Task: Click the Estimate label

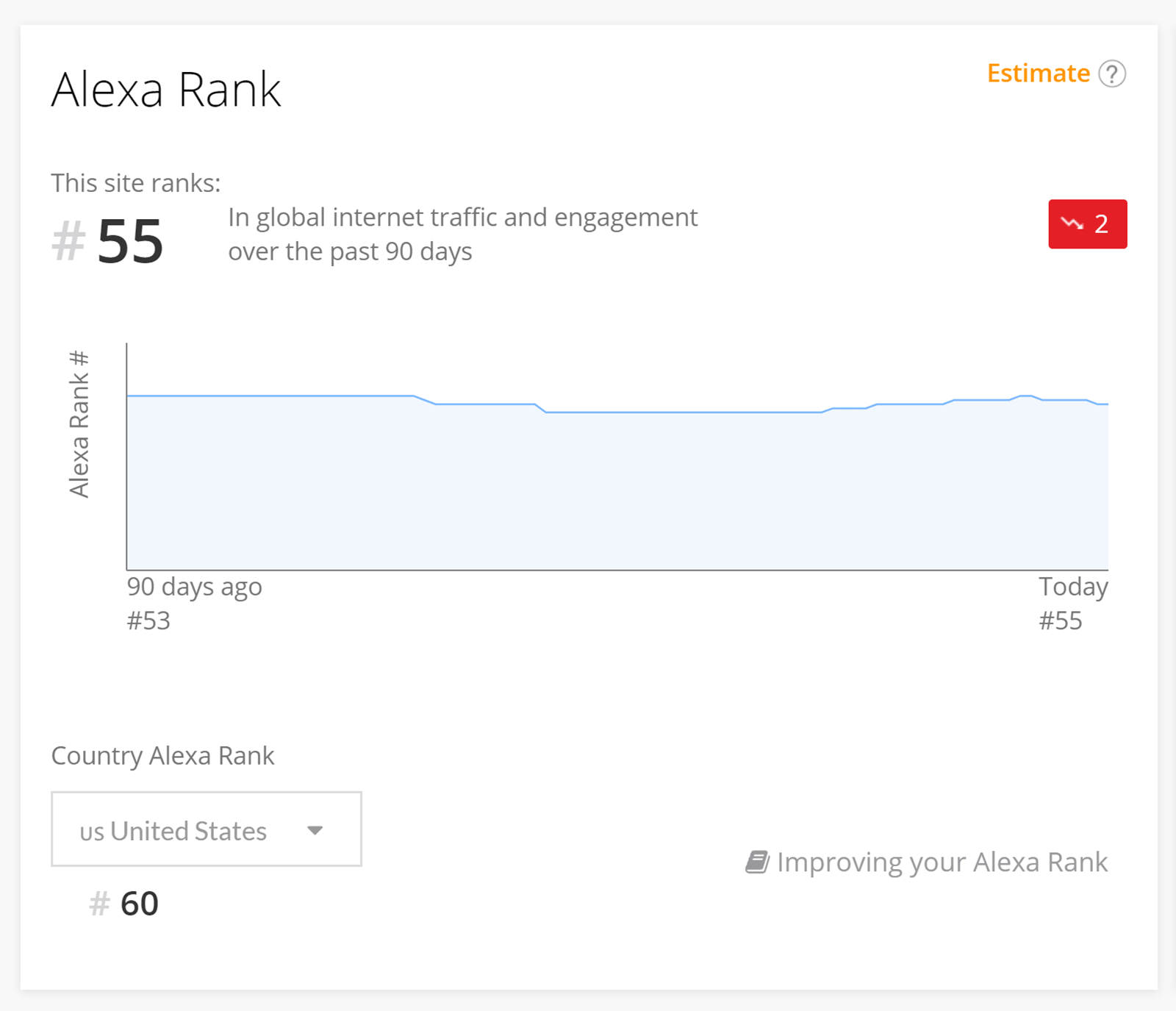Action: 1038,74
